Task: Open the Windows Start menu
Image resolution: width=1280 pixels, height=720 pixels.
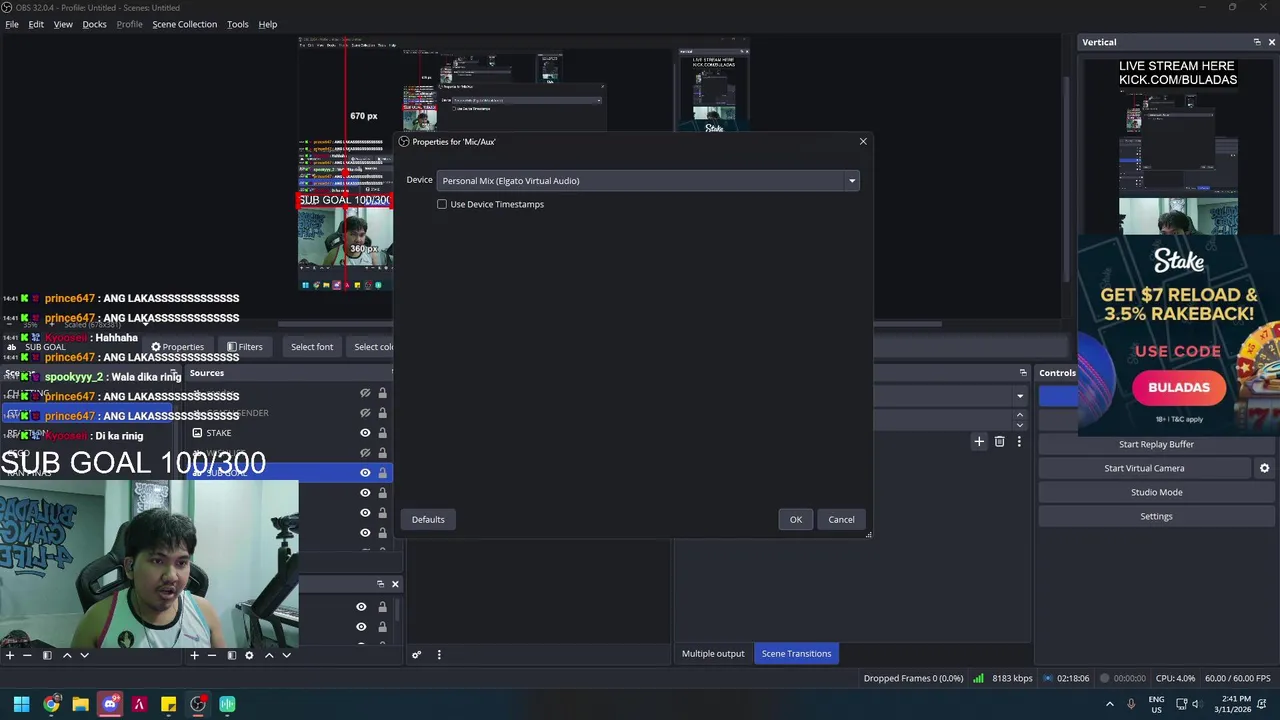Action: pyautogui.click(x=21, y=704)
